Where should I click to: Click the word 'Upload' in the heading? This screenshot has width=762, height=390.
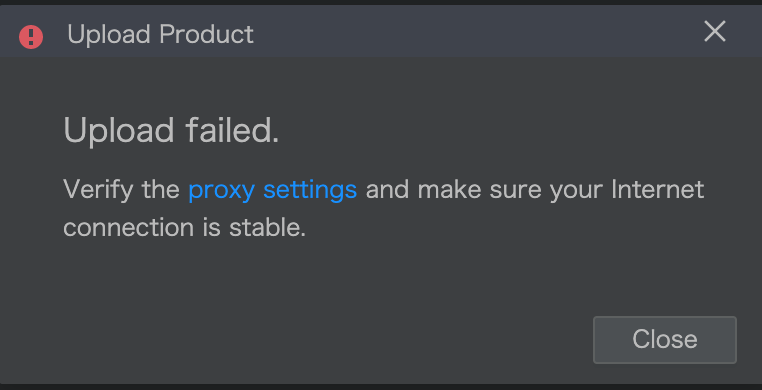119,130
